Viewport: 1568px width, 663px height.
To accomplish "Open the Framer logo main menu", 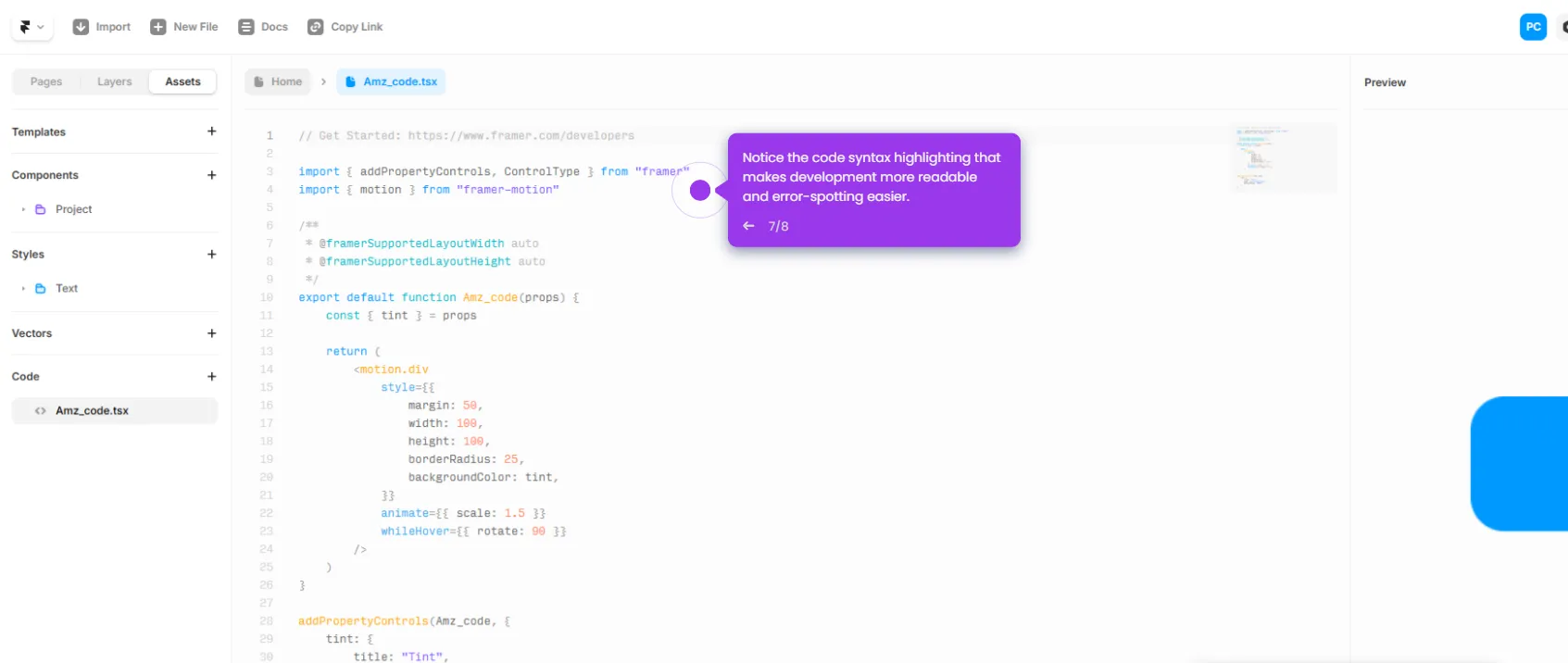I will pos(31,27).
